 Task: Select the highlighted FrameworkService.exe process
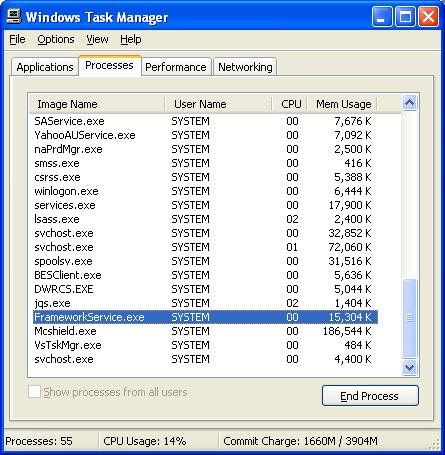coord(205,317)
